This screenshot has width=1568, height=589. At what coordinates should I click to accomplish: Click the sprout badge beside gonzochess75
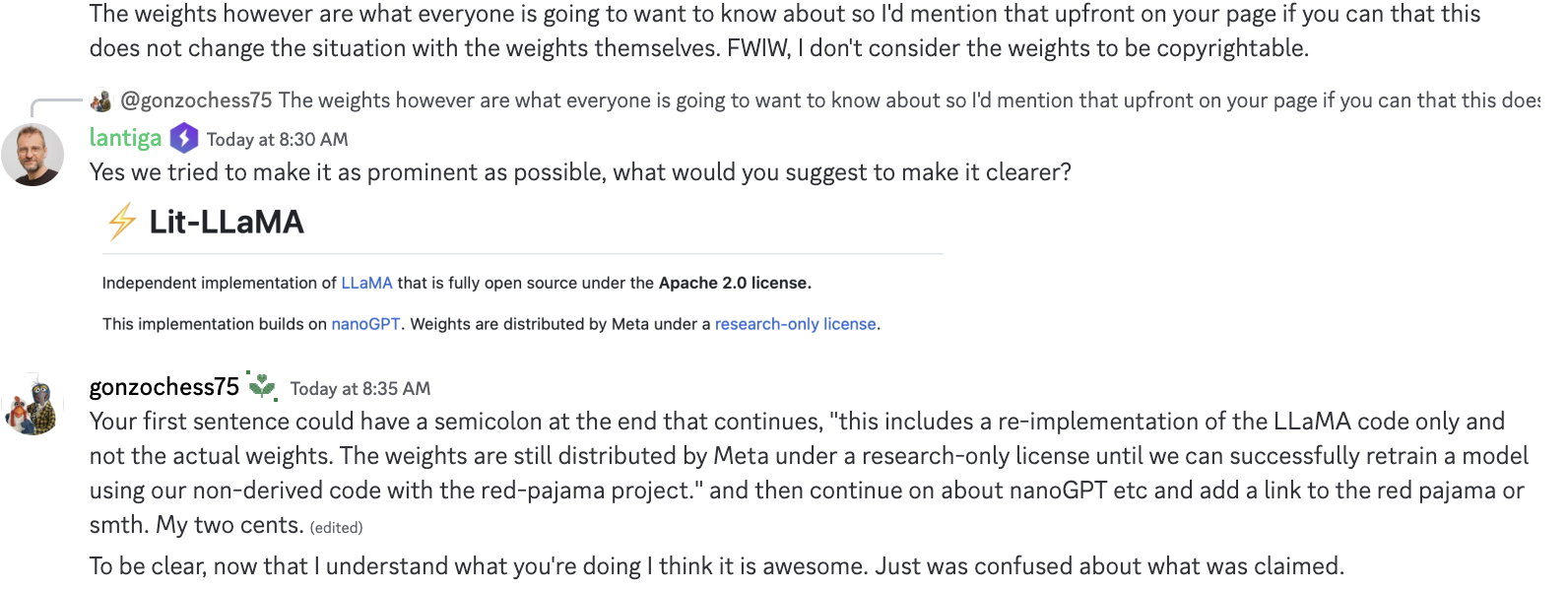[262, 386]
